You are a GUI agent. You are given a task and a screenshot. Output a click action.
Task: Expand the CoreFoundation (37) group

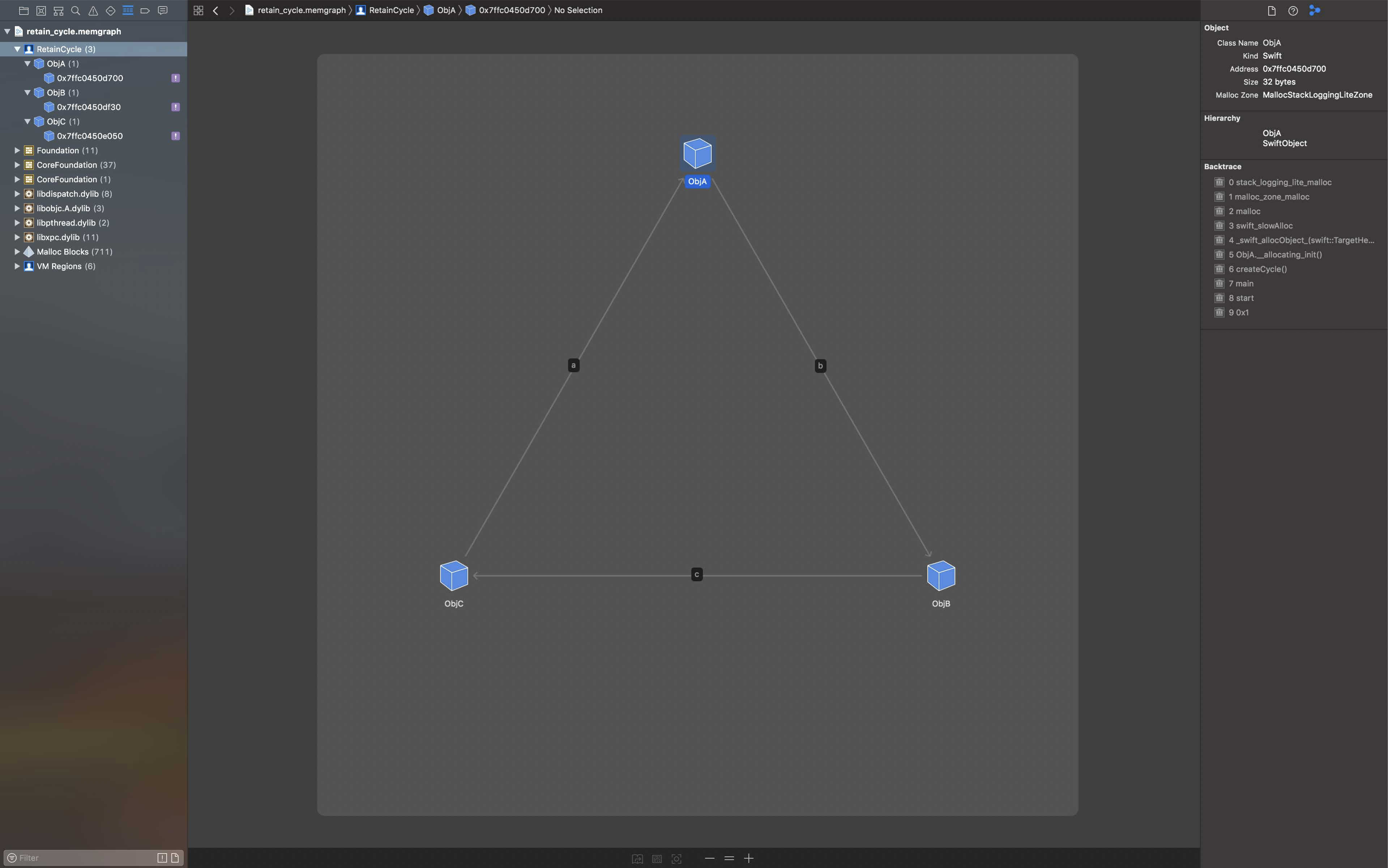(17, 165)
